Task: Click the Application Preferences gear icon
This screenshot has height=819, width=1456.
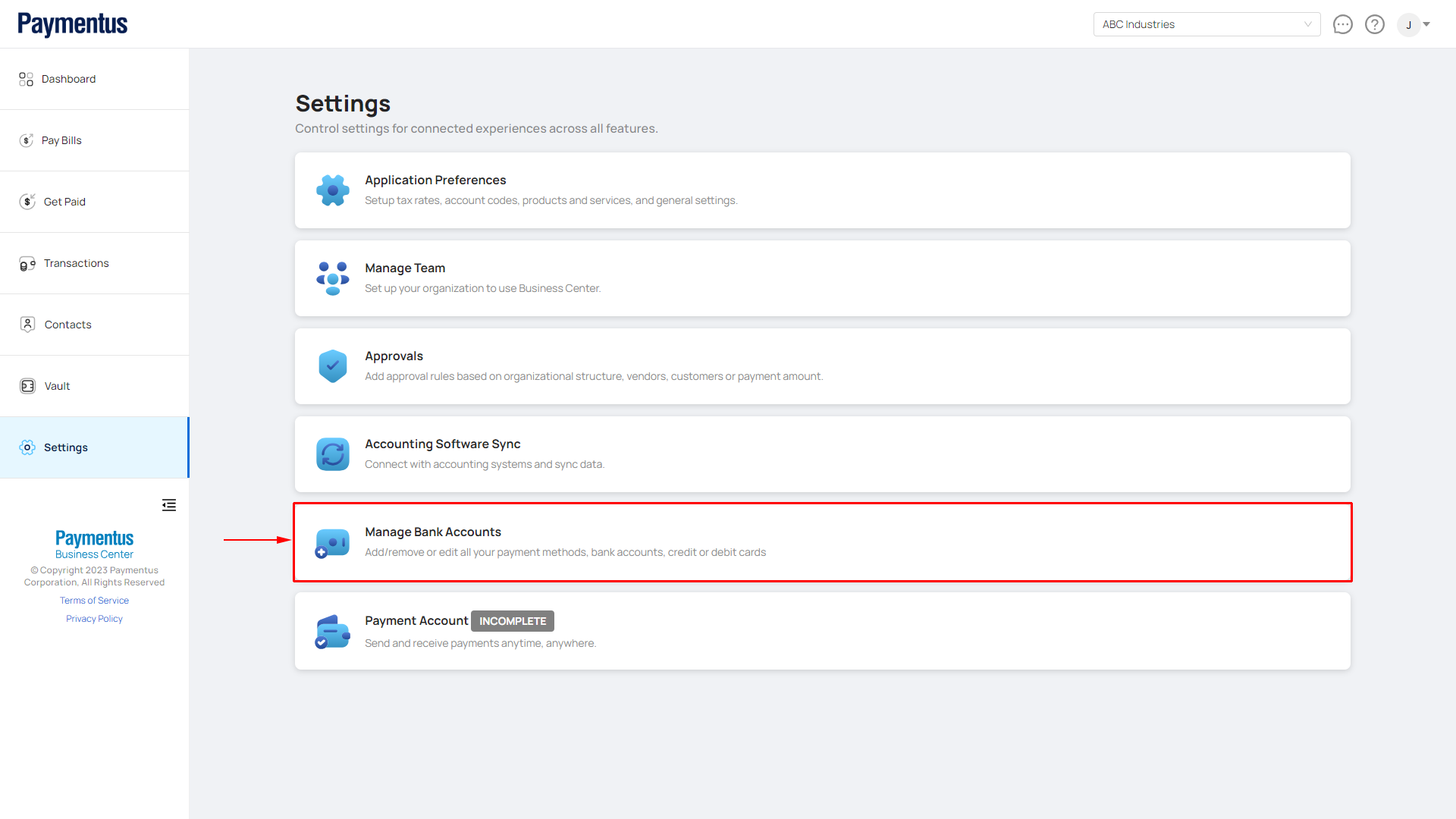Action: [x=332, y=190]
